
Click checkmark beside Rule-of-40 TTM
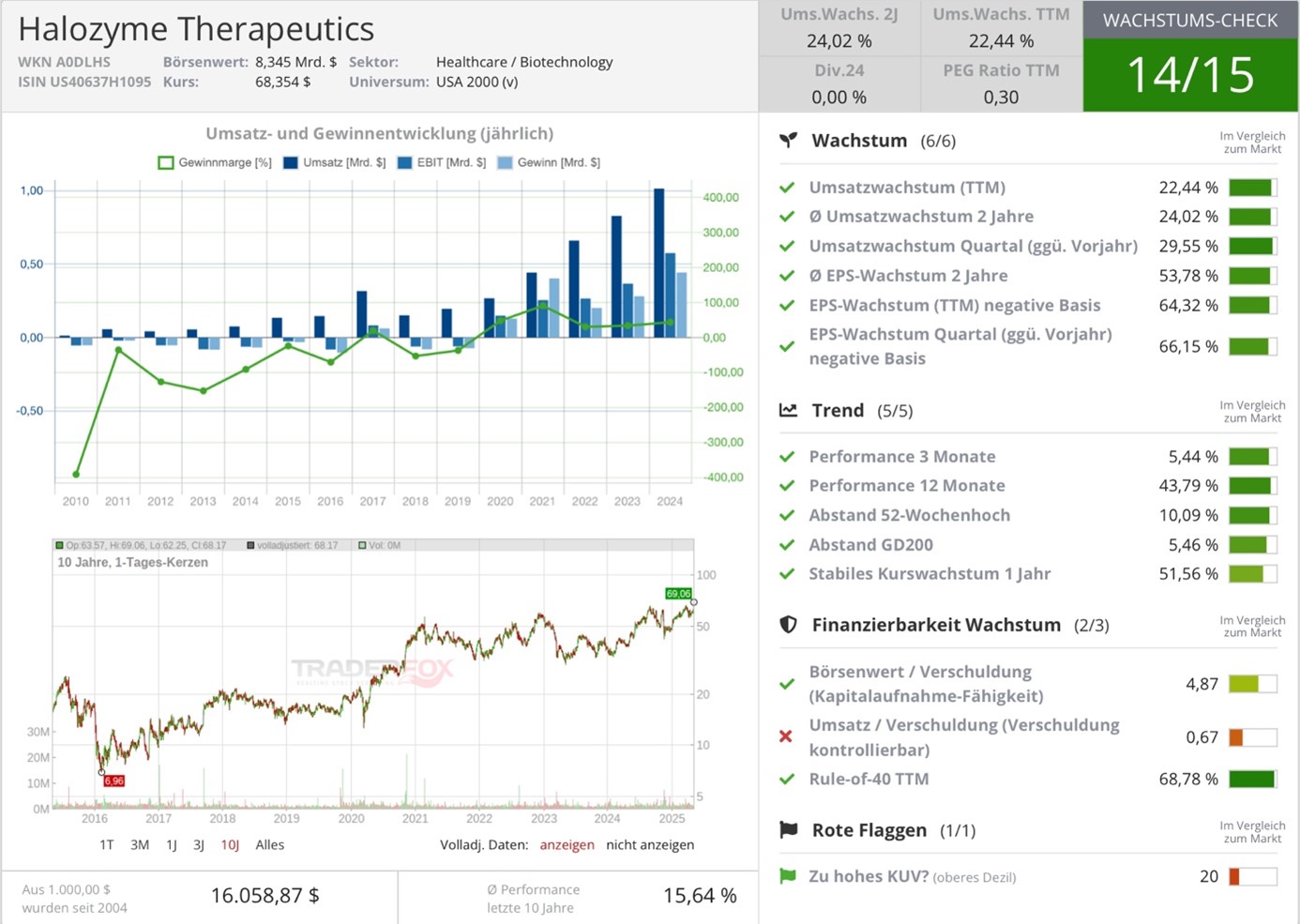pyautogui.click(x=787, y=779)
